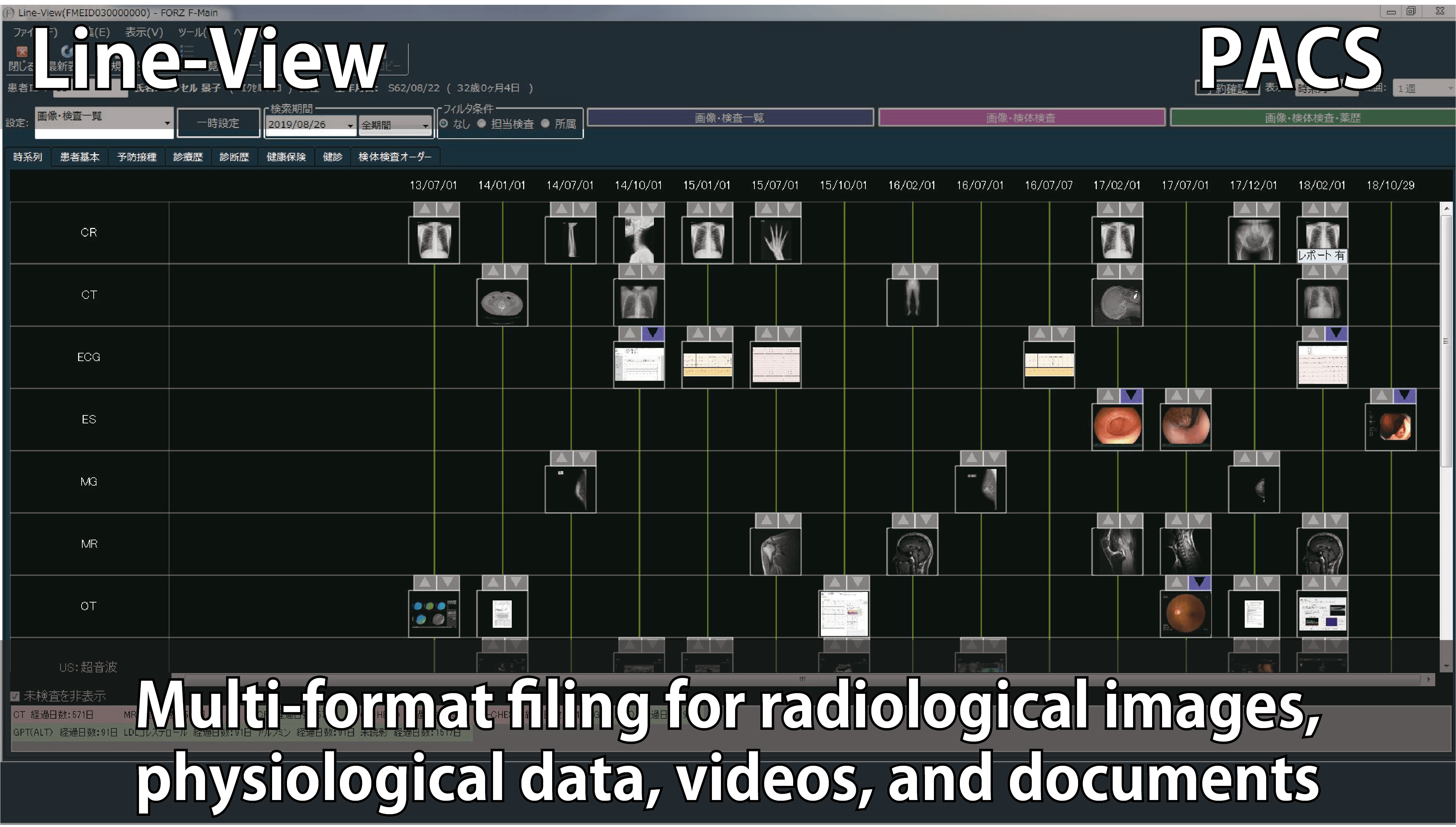This screenshot has height=827, width=1456.
Task: Click the purple down arrow above the ECG 14/10/01 thumbnail
Action: coord(652,333)
